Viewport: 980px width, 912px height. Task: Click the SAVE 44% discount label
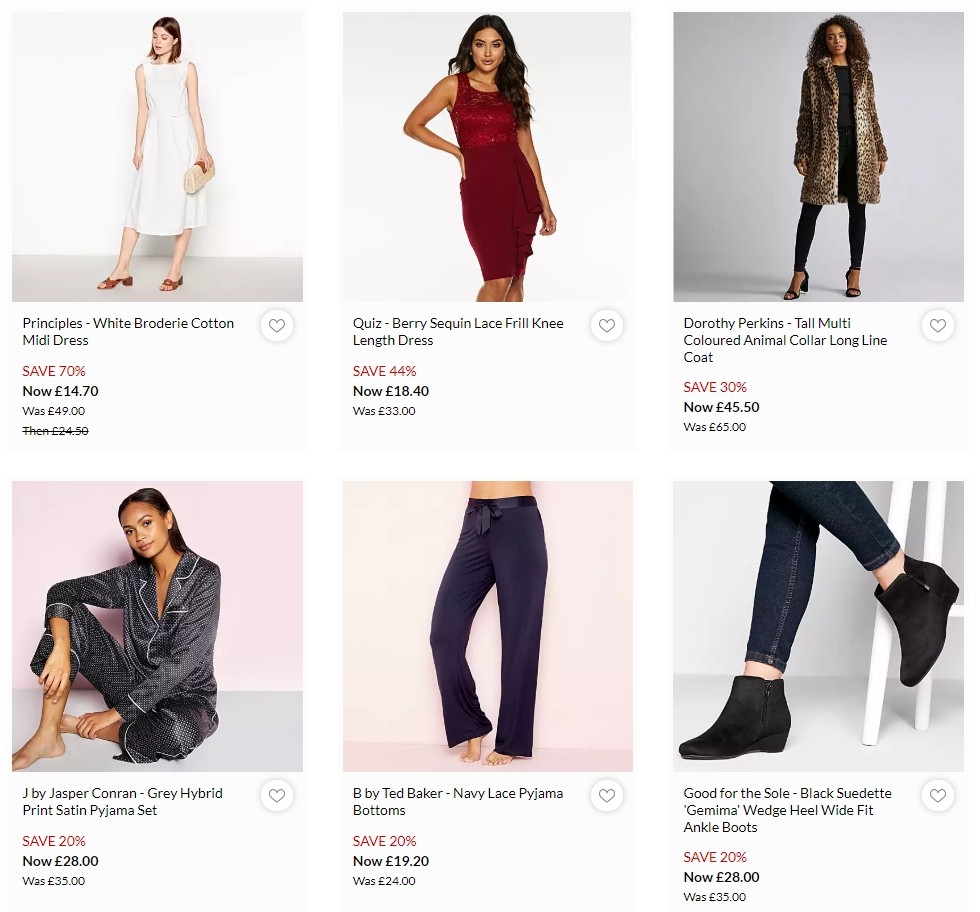(x=384, y=371)
